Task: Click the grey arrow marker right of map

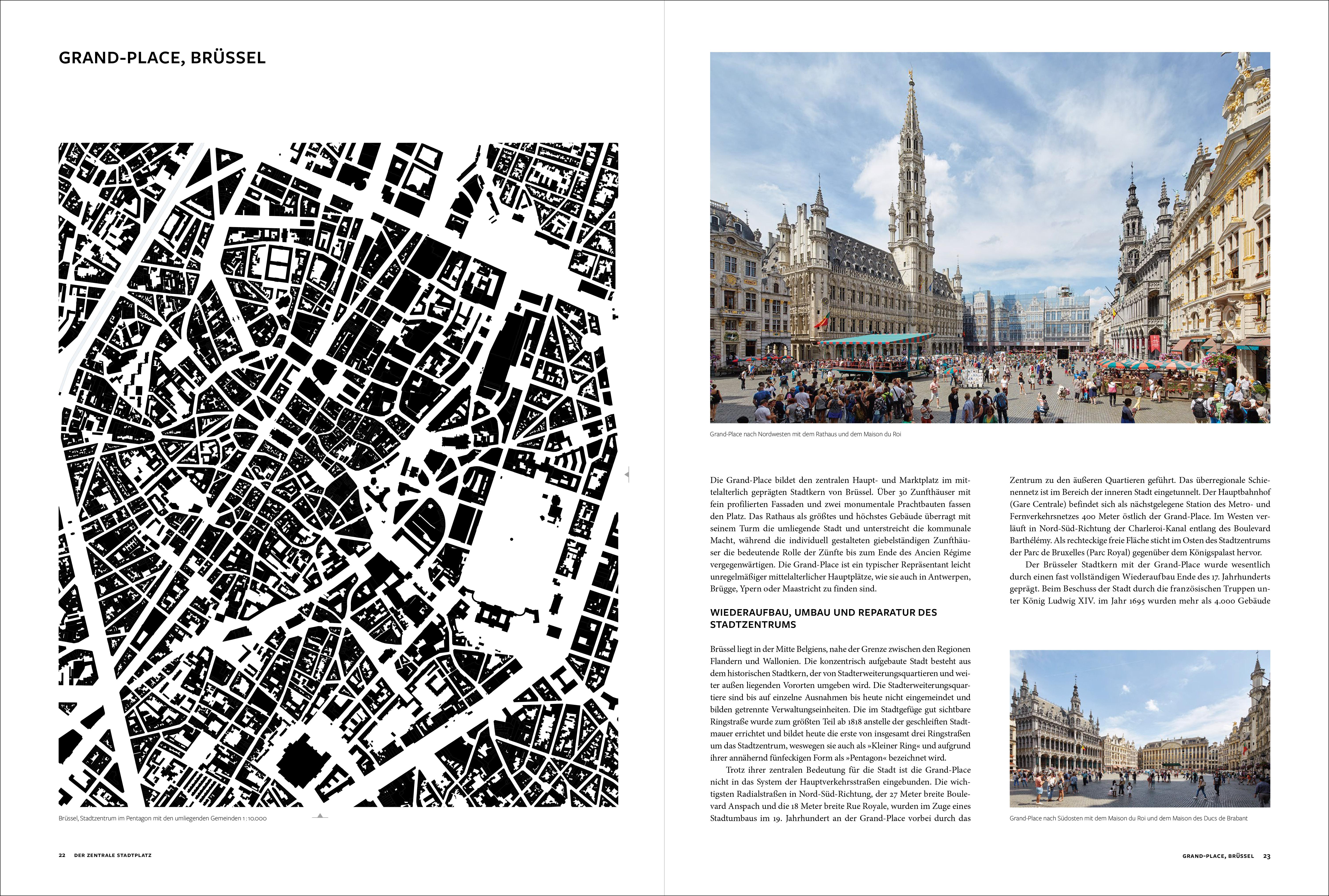Action: (x=627, y=474)
